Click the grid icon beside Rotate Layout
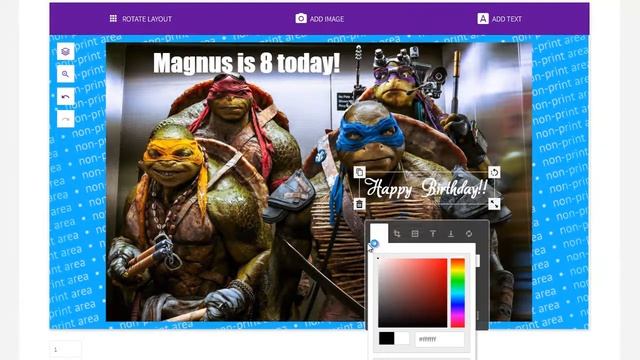Image resolution: width=640 pixels, height=360 pixels. tap(113, 18)
